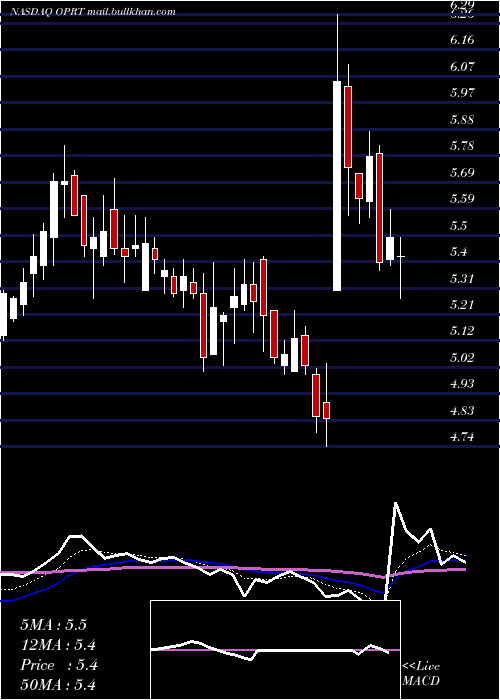
Task: Click the 5.5 price axis label
Action: (458, 225)
